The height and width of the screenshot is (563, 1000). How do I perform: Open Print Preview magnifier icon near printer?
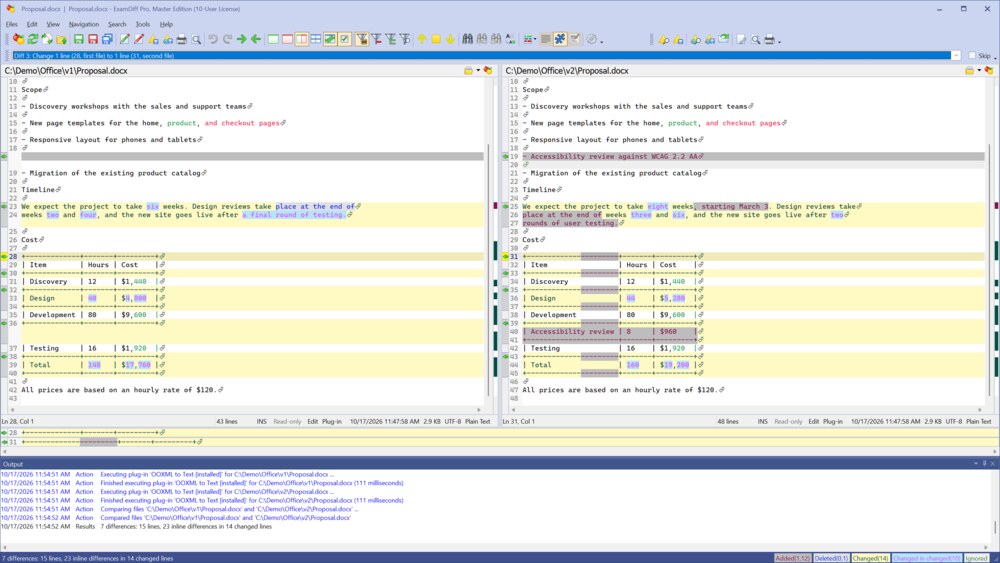pos(196,40)
